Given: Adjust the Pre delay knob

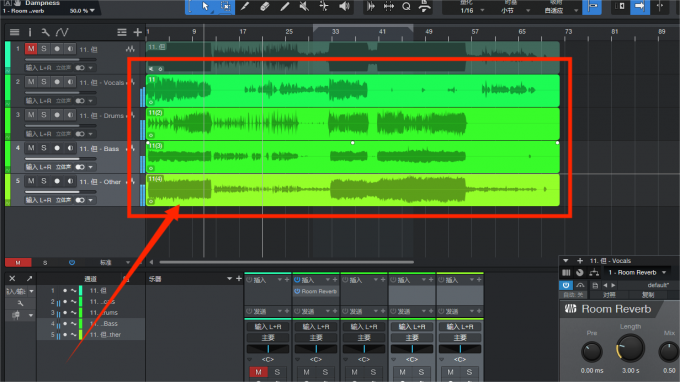Looking at the screenshot, I should (x=592, y=352).
